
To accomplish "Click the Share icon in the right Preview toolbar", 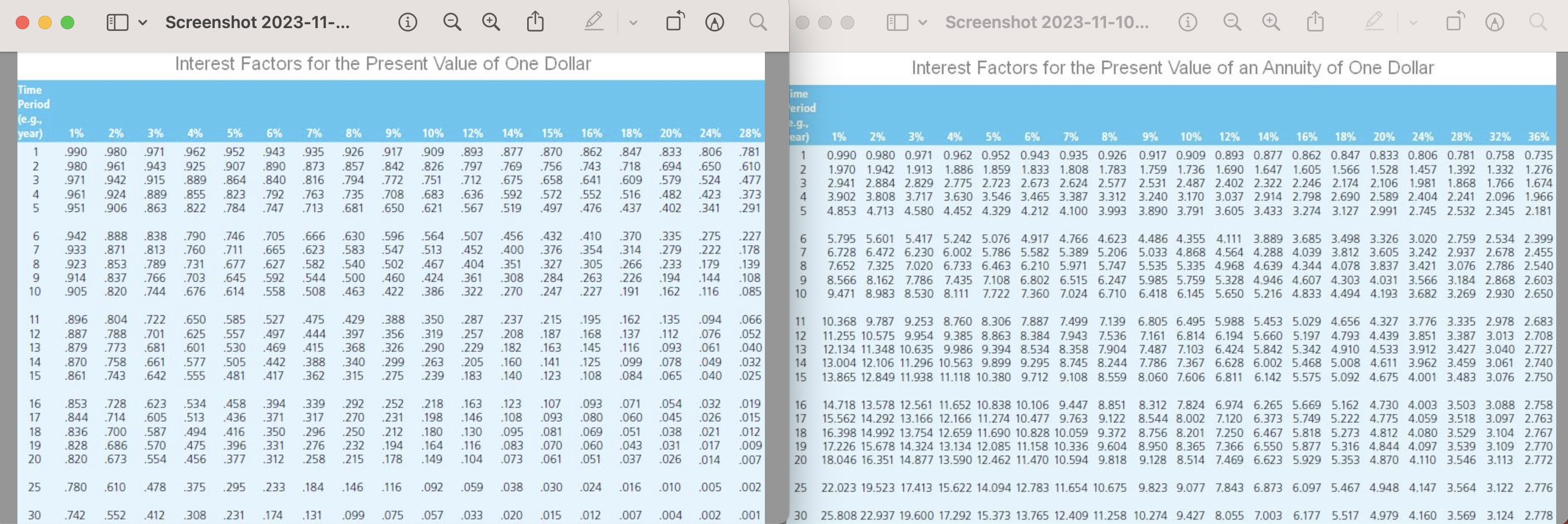I will [x=1316, y=22].
